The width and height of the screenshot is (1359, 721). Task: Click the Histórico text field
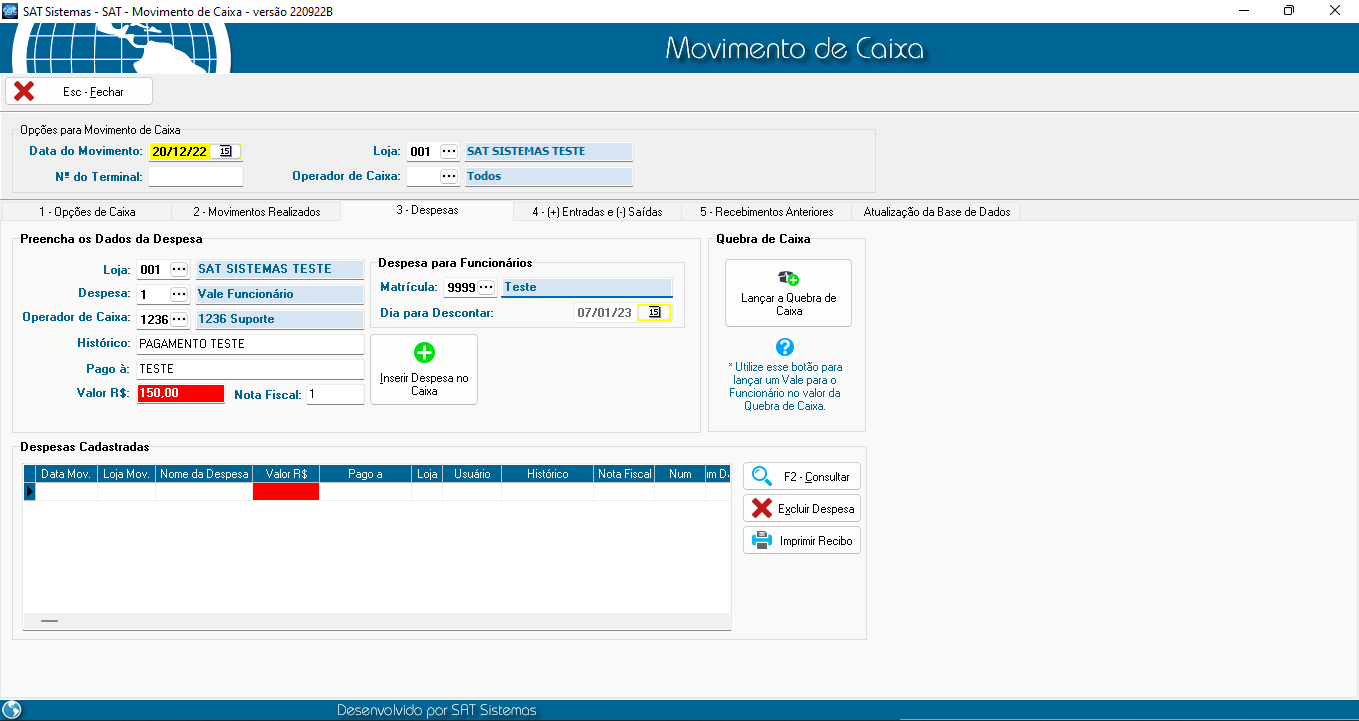(250, 344)
